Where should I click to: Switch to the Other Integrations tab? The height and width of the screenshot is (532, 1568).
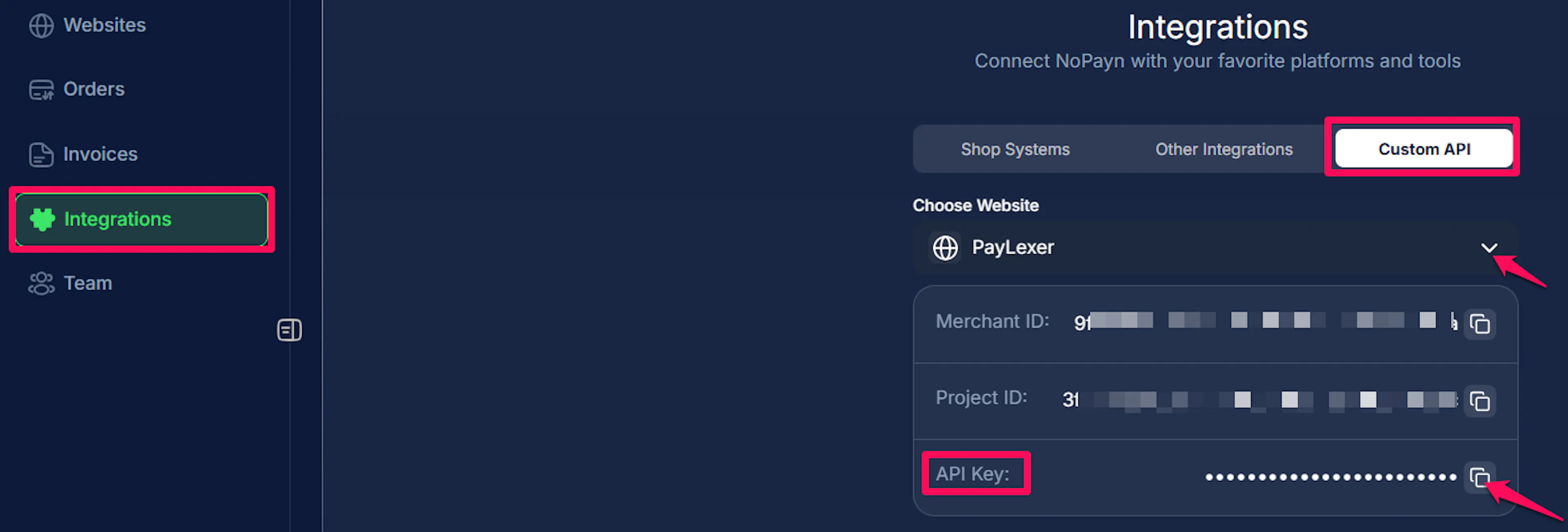pyautogui.click(x=1223, y=149)
